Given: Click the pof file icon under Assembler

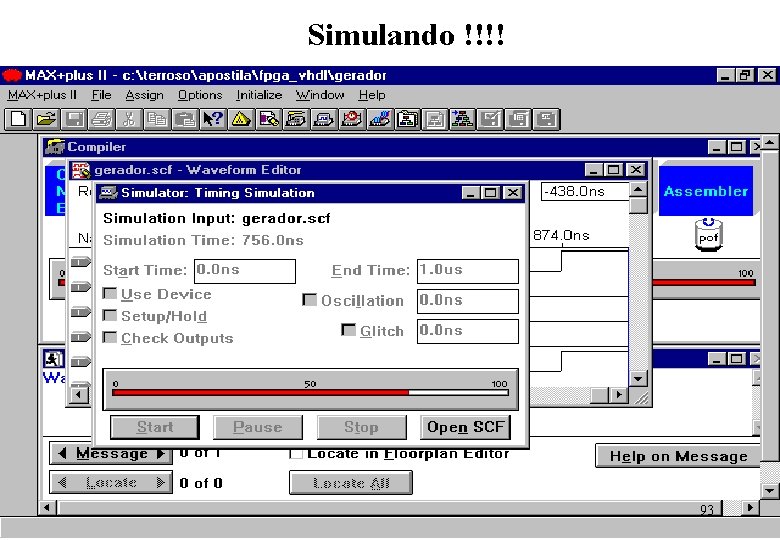Looking at the screenshot, I should click(x=708, y=235).
